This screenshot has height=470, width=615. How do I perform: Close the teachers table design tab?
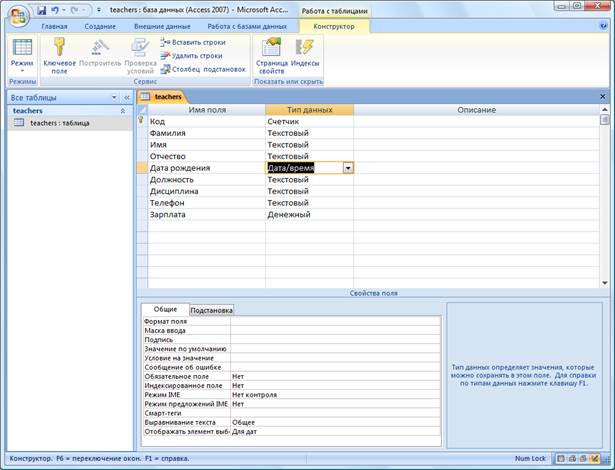click(x=602, y=96)
